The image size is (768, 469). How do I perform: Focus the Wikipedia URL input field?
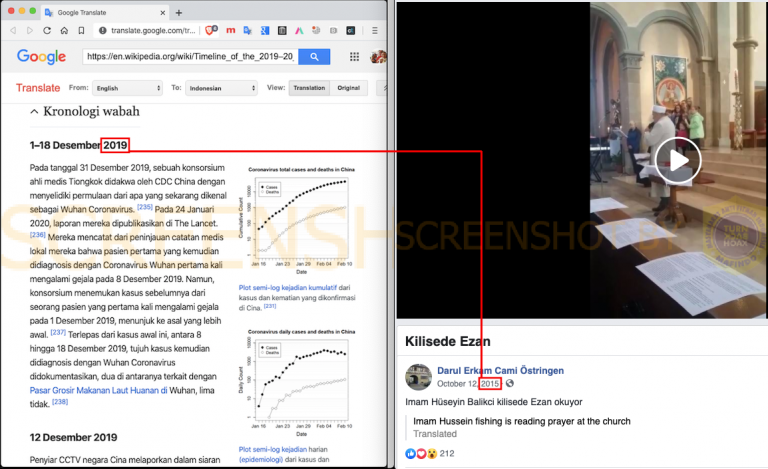pos(191,57)
